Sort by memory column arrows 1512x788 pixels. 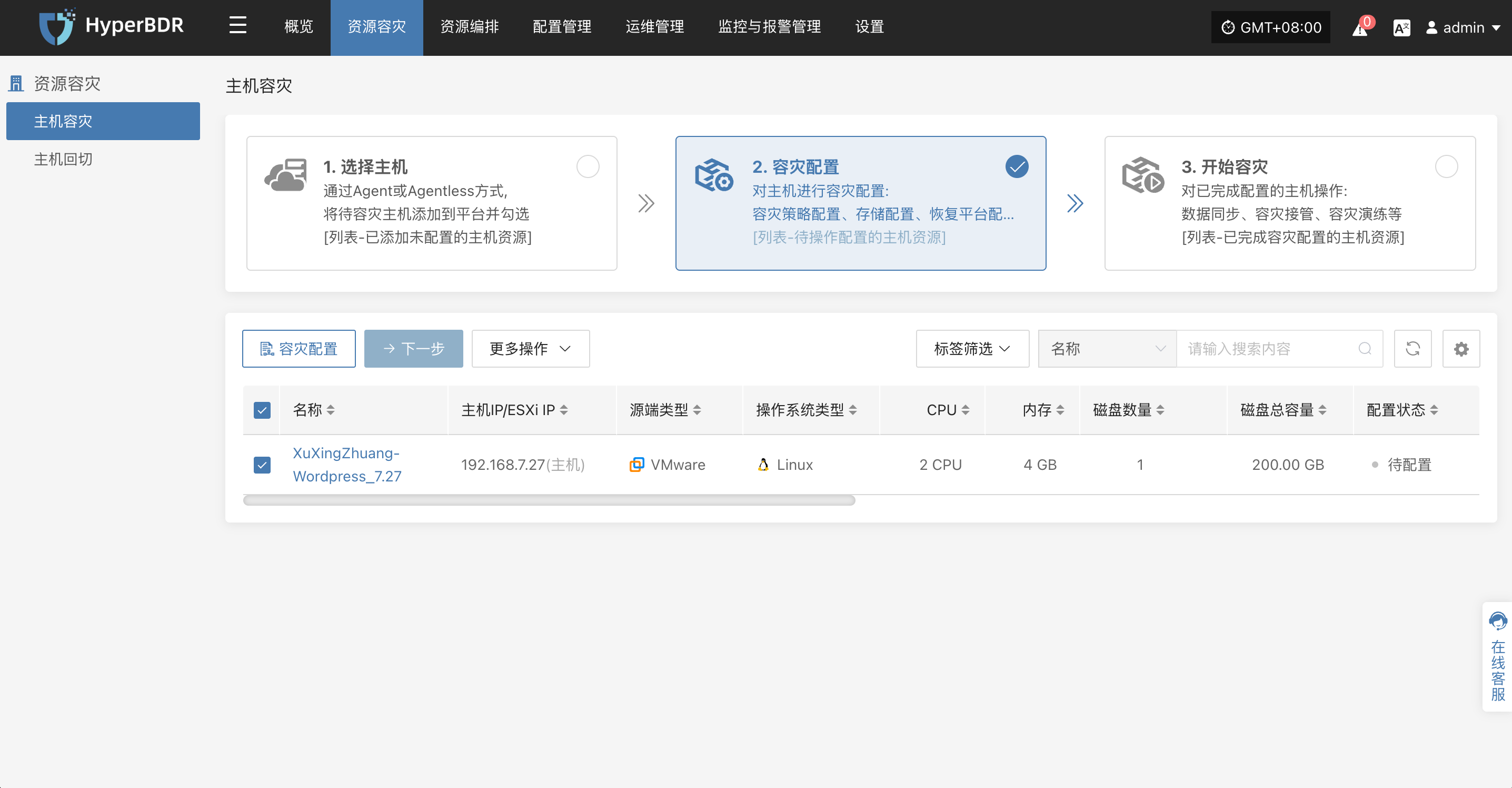pyautogui.click(x=1060, y=410)
